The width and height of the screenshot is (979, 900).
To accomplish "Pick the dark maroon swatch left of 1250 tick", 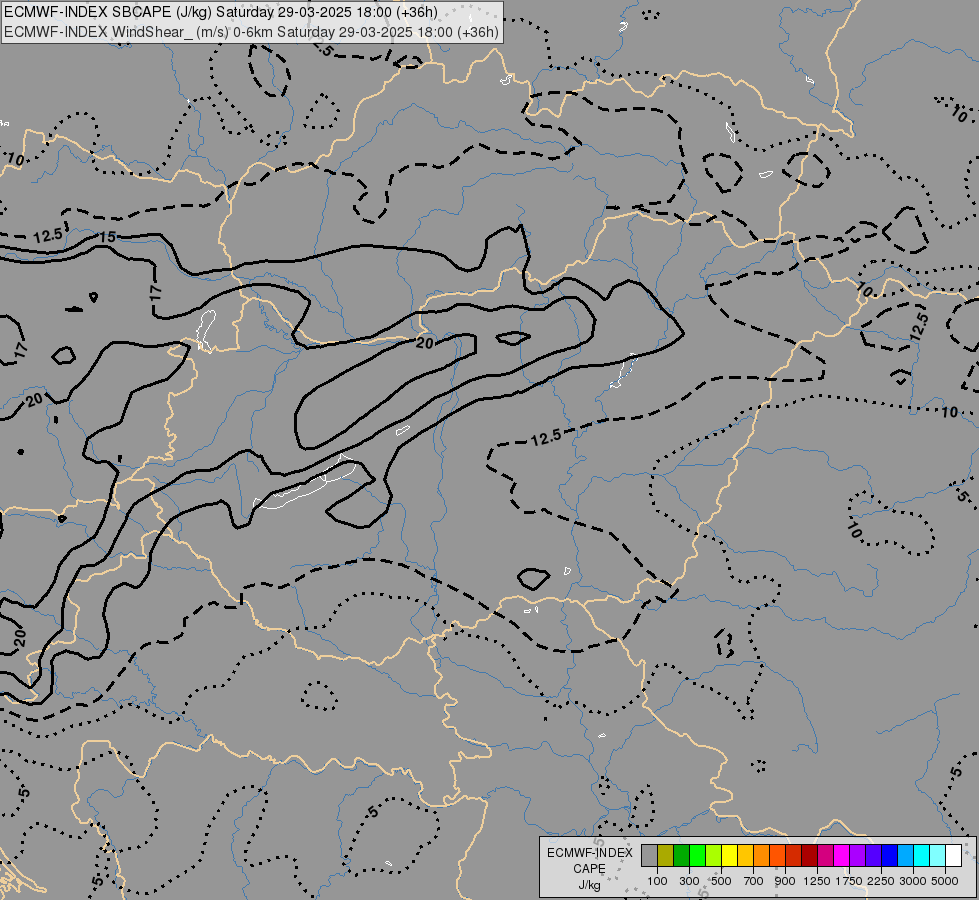I will [810, 855].
